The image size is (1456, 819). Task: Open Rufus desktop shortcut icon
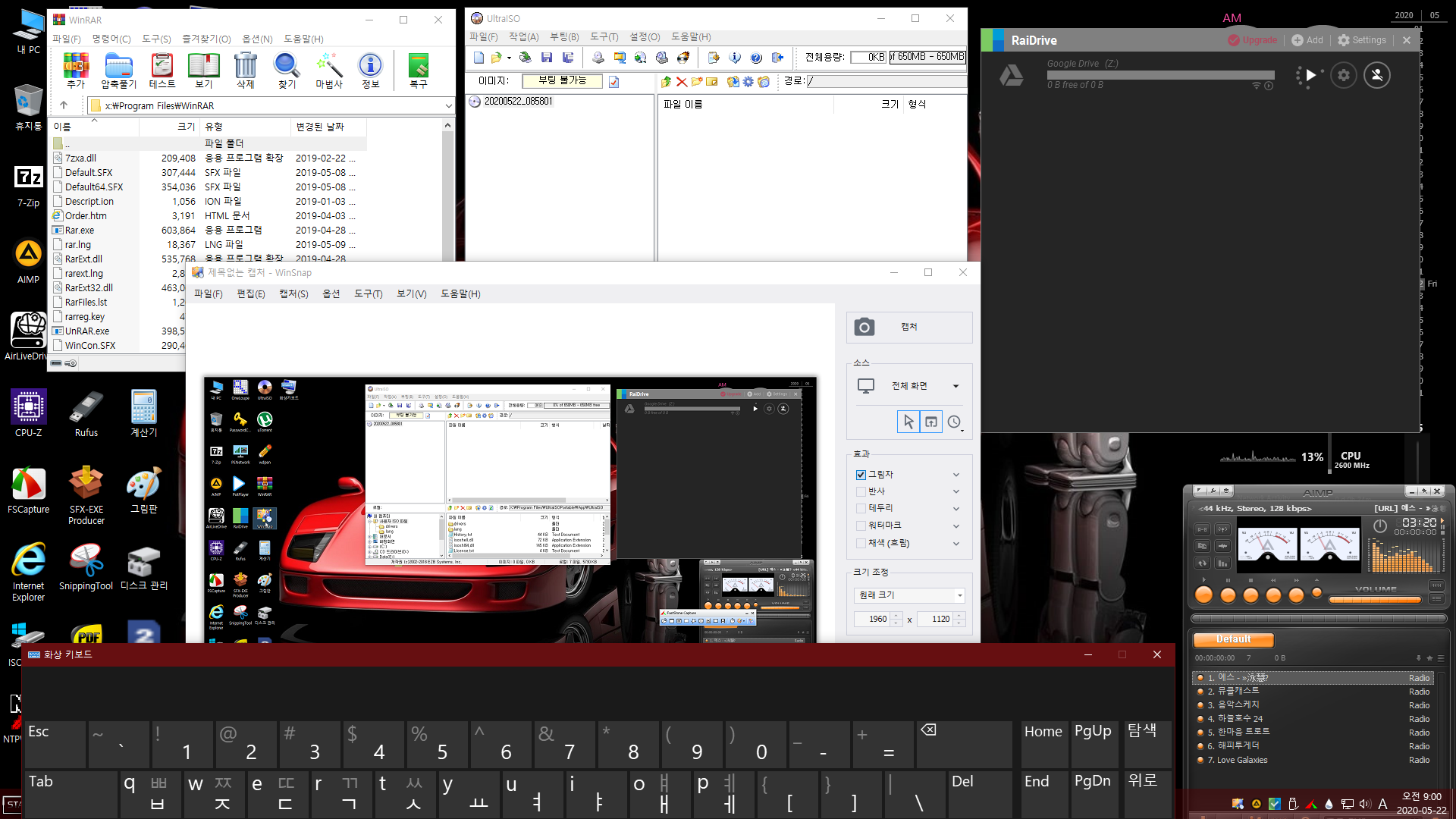pyautogui.click(x=86, y=413)
